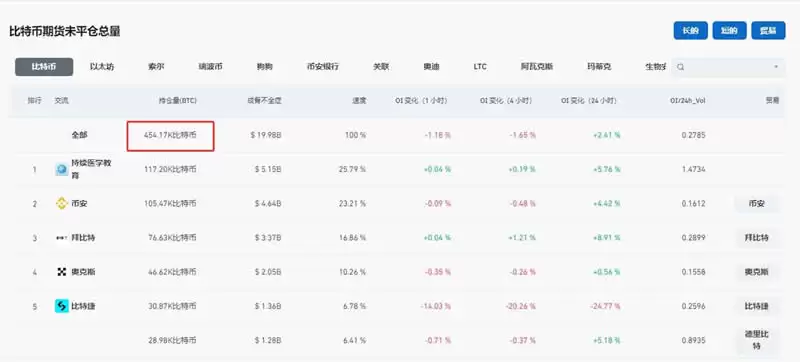Click the magnifier icon in search box
This screenshot has height=362, width=800.
pyautogui.click(x=681, y=67)
